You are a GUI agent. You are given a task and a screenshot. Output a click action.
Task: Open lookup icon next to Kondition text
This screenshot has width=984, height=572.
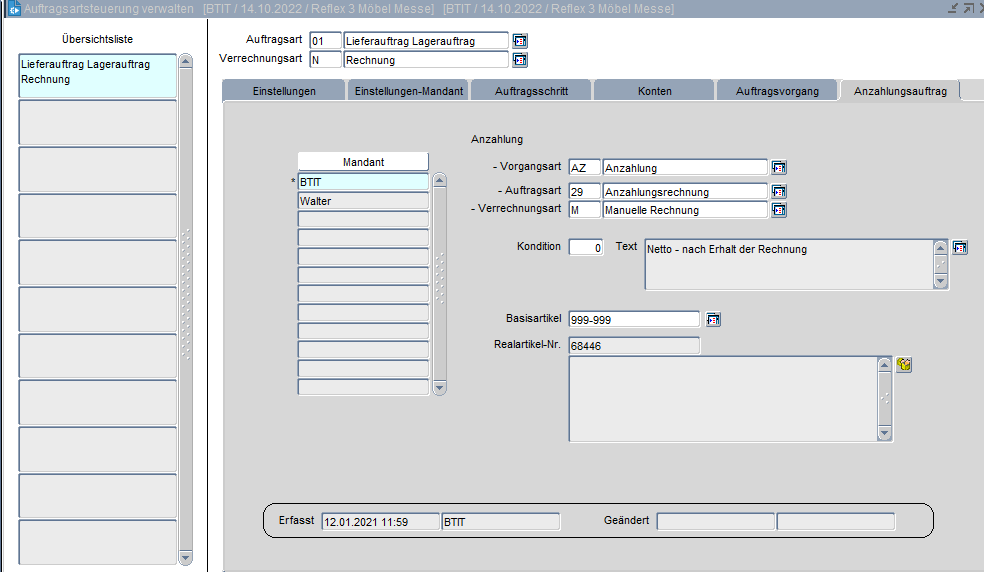pyautogui.click(x=960, y=247)
